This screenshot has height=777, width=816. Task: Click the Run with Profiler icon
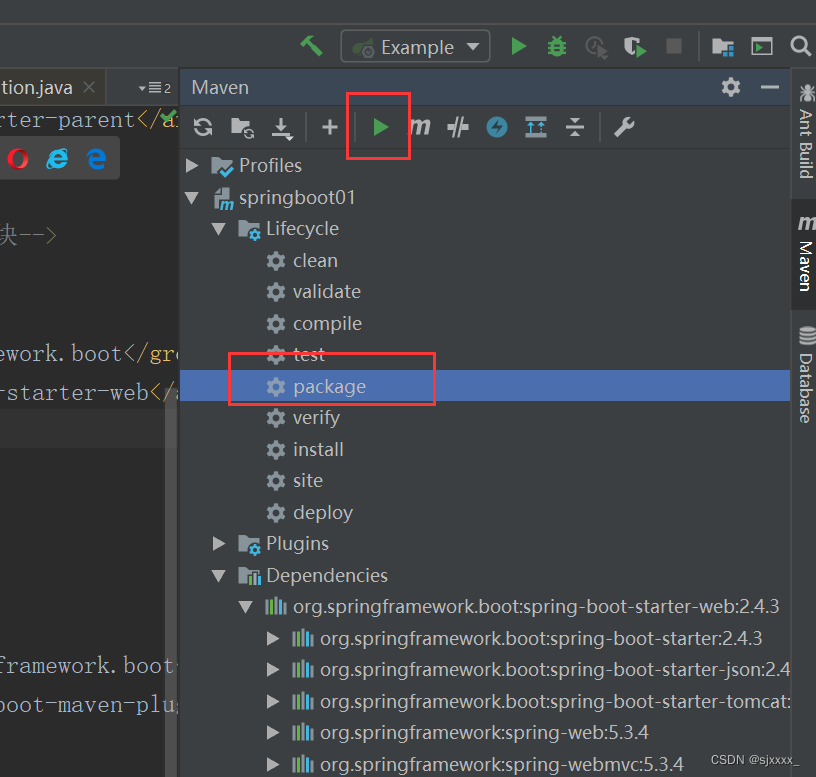[596, 47]
